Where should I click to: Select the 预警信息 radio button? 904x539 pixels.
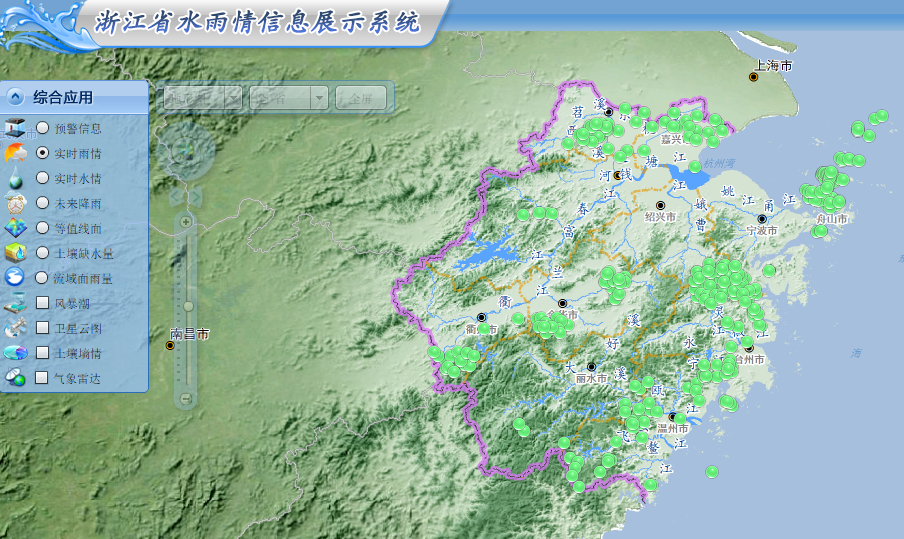[42, 128]
